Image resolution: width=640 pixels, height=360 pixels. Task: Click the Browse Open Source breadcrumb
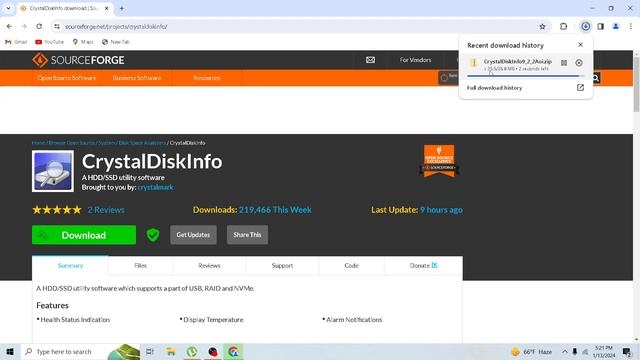[72, 143]
